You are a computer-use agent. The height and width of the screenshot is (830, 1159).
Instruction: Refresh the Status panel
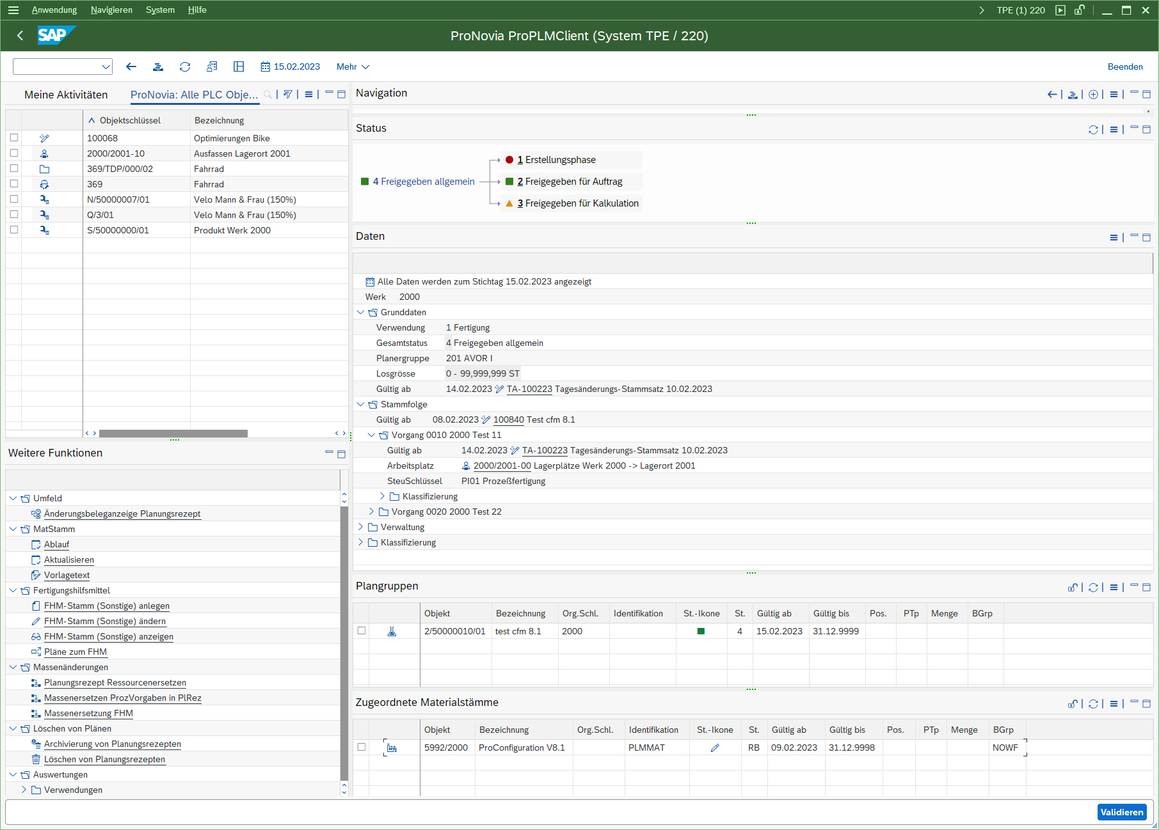pos(1093,129)
